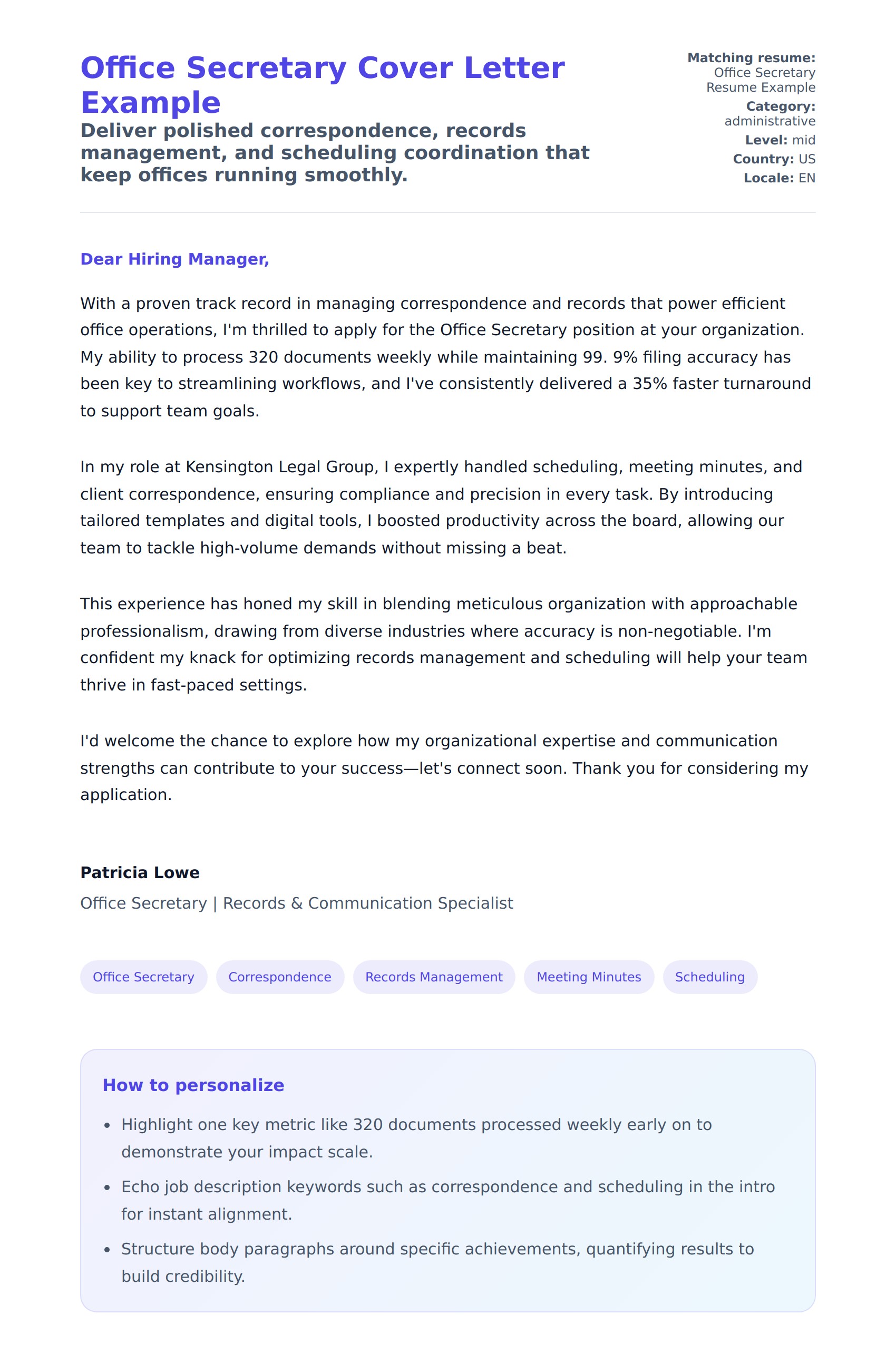Click the Patricia Lowe signature name

tap(140, 872)
